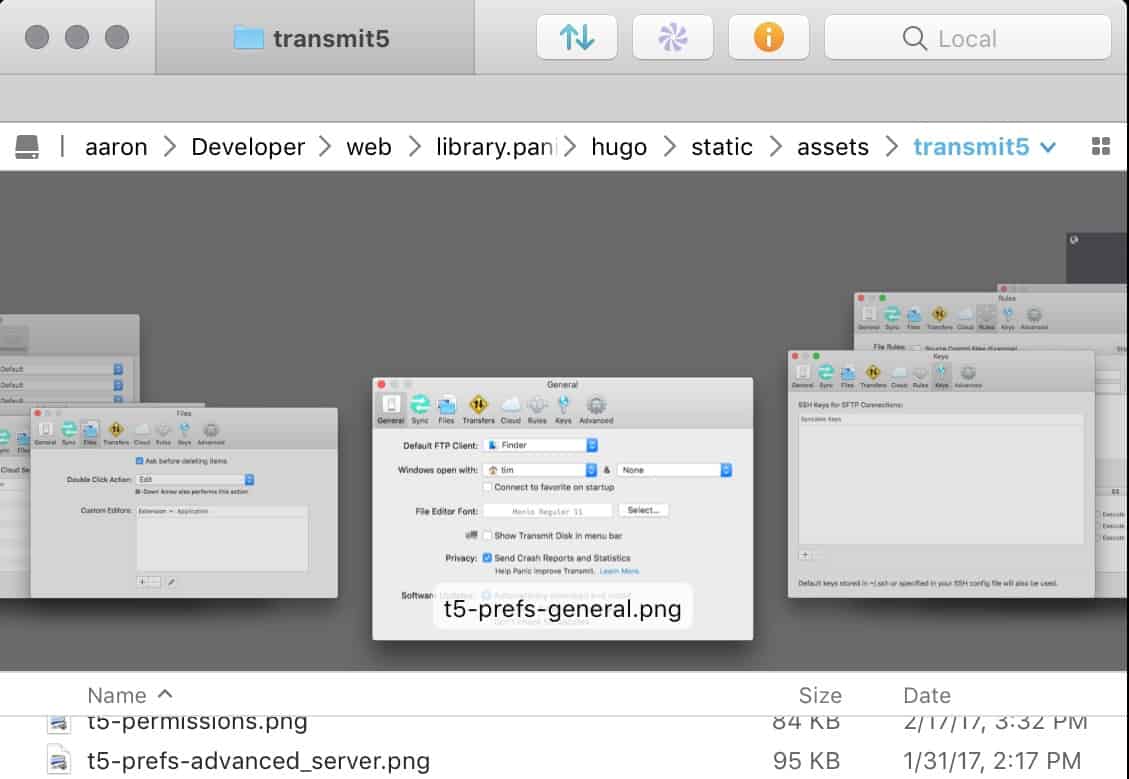Sort by the Date column header
Screen dimensions: 1129x779
[927, 695]
